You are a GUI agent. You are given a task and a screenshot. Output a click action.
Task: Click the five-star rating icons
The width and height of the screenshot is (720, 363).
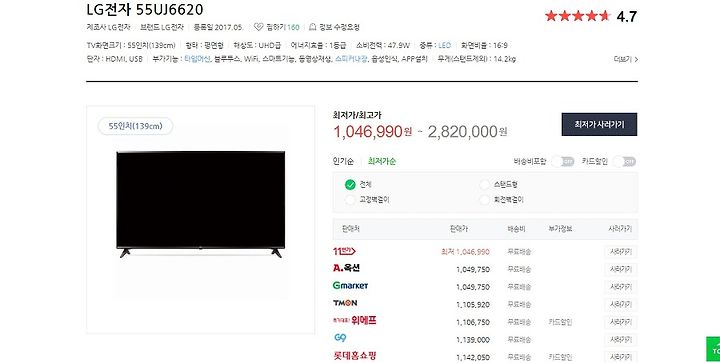(x=577, y=16)
